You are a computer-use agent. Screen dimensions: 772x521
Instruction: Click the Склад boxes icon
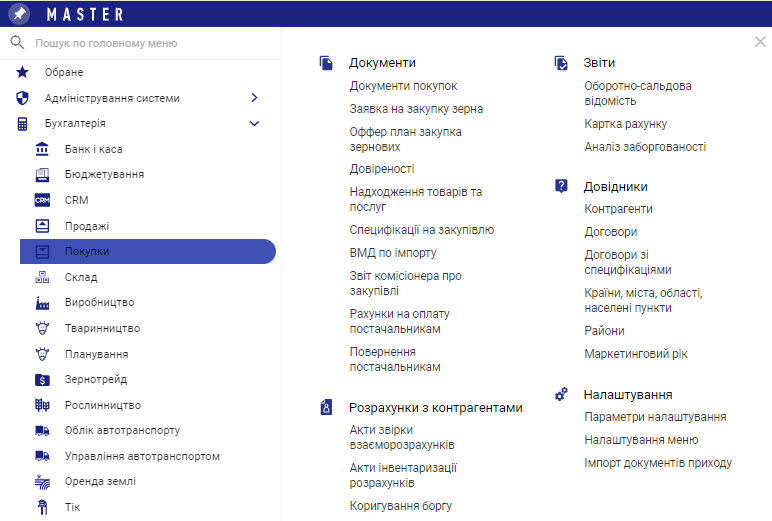click(x=42, y=277)
